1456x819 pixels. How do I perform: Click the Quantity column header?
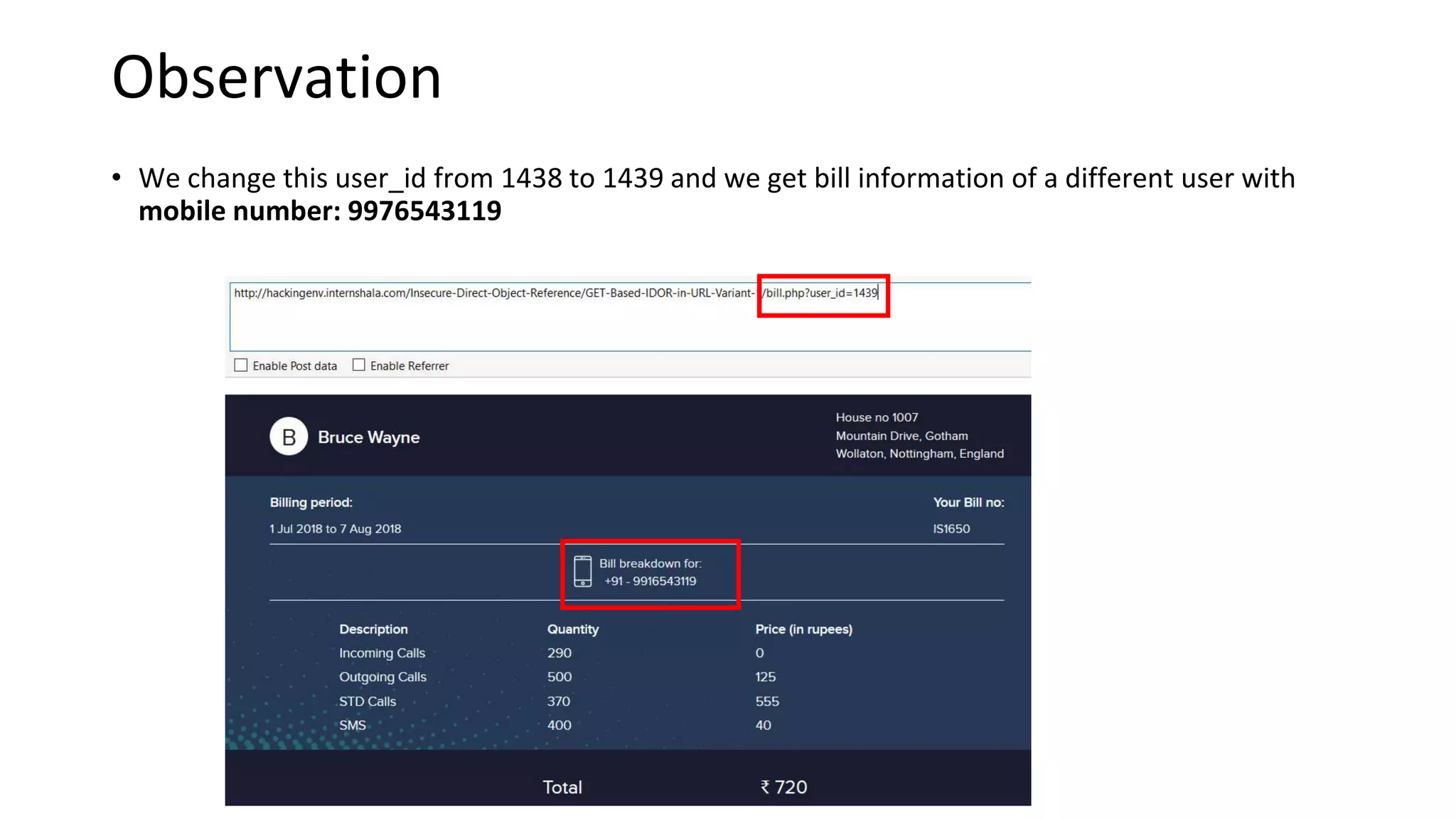click(573, 629)
